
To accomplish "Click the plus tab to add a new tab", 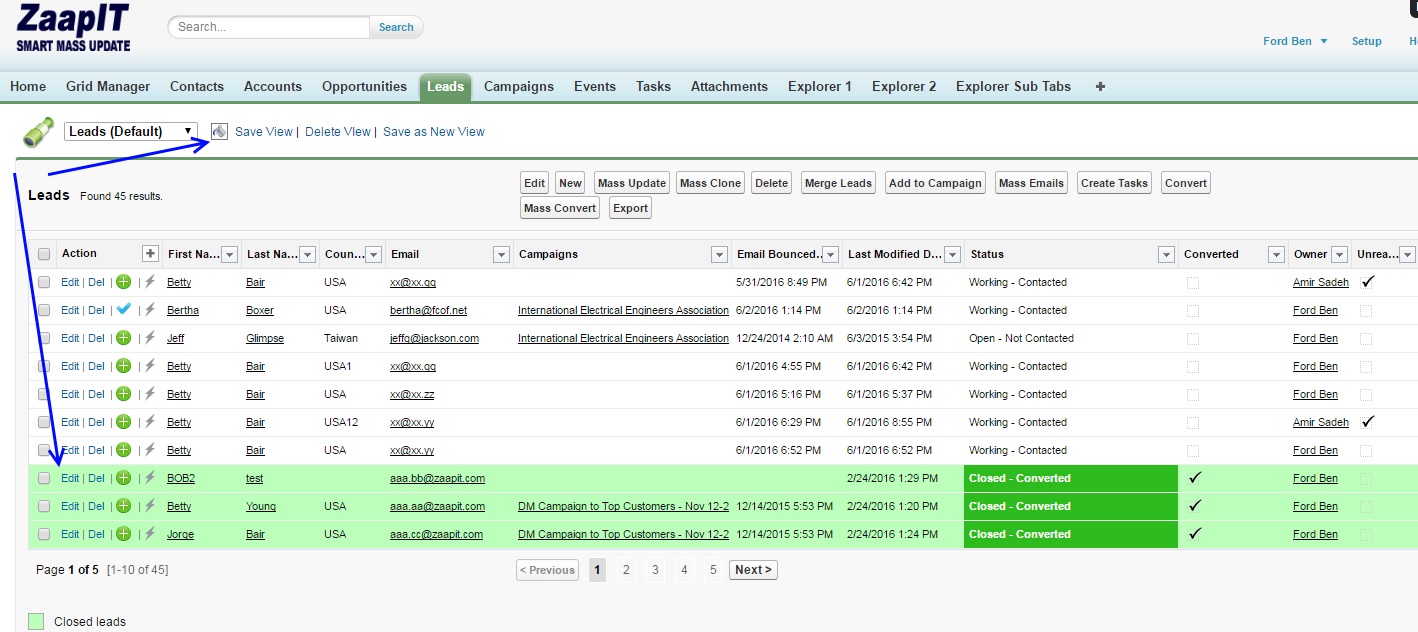I will [1100, 86].
